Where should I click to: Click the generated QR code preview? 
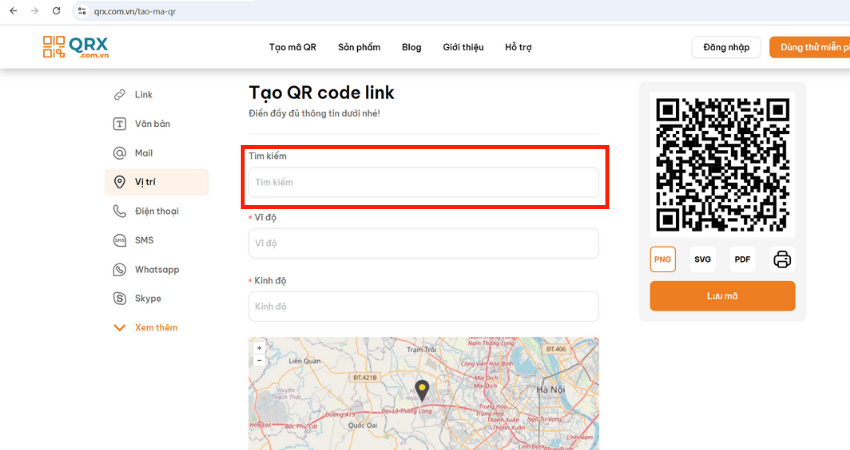tap(723, 164)
